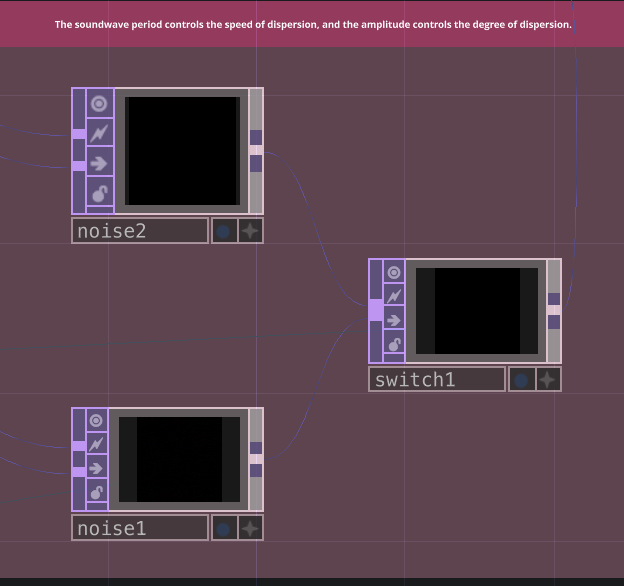Toggle the star render flag on noise1
The image size is (624, 586).
250,528
